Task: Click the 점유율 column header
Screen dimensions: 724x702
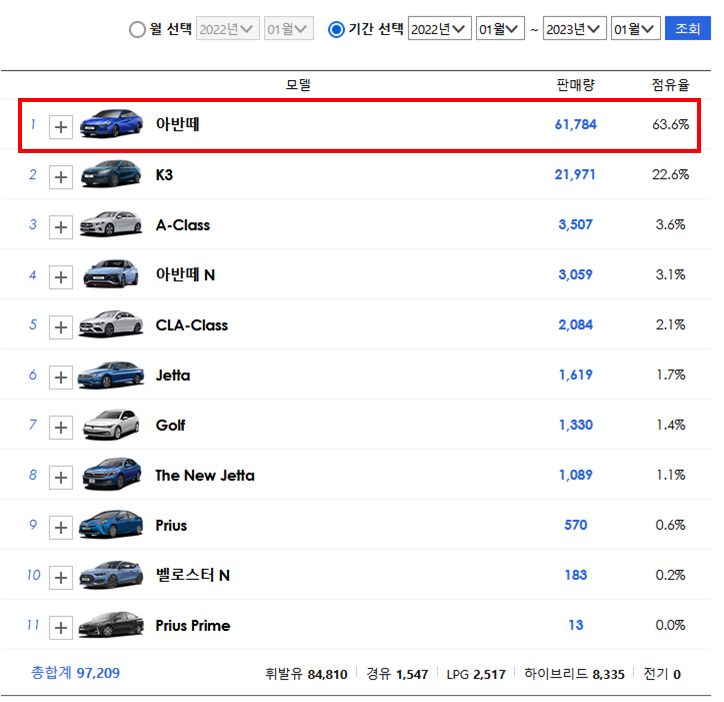Action: point(670,85)
